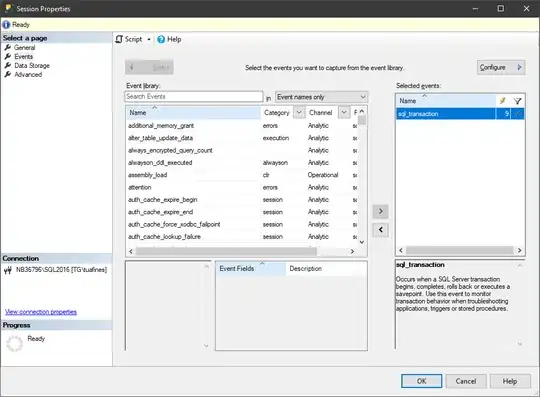Click the lightning bolt actions column icon
Viewport: 540px width, 397px height.
(502, 101)
